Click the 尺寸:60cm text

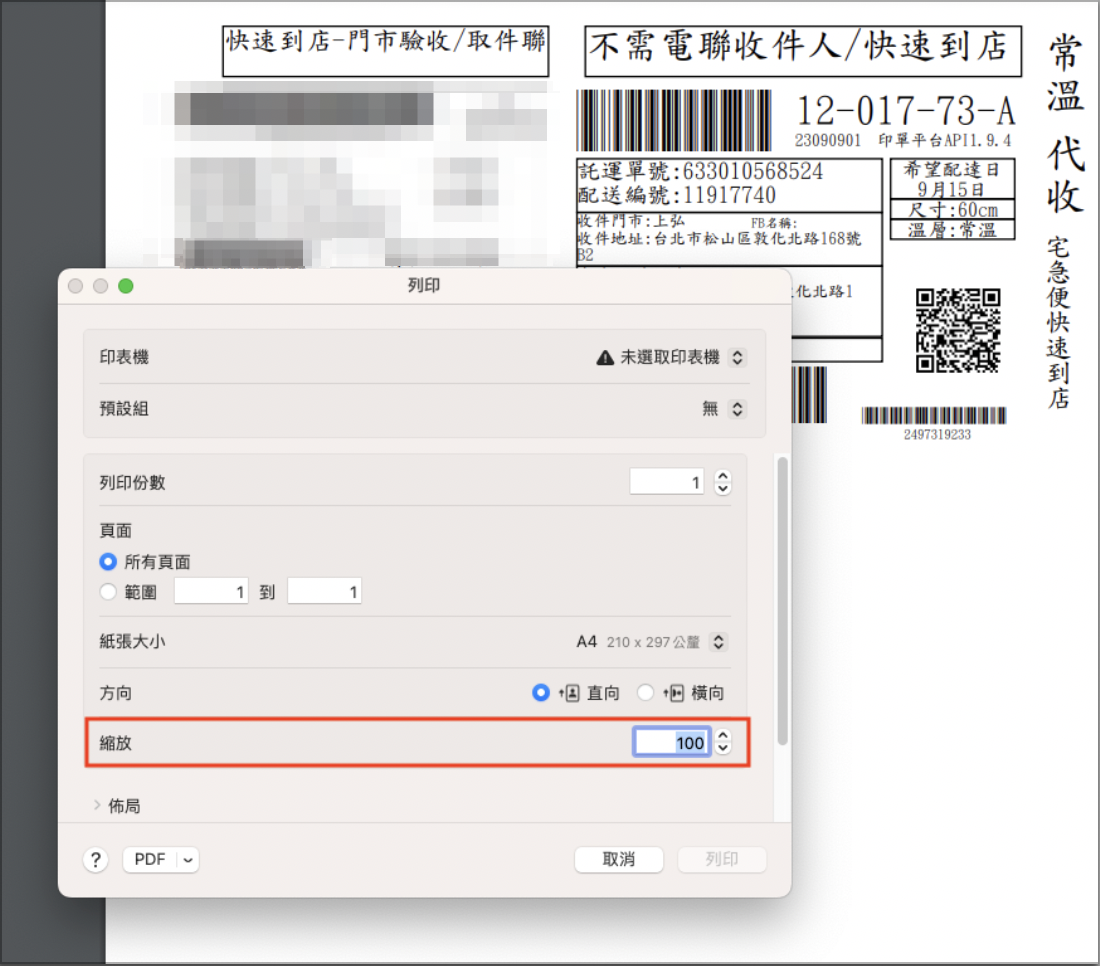click(x=953, y=210)
